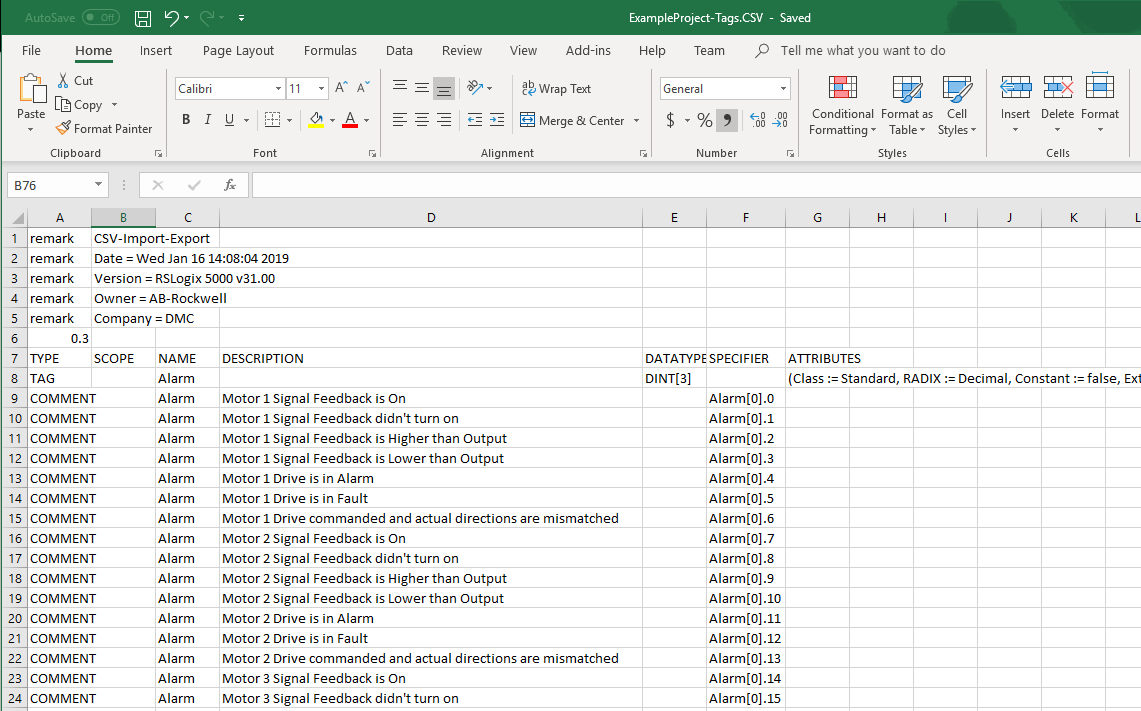Image resolution: width=1141 pixels, height=711 pixels.
Task: Click Align Left icon
Action: tap(399, 119)
